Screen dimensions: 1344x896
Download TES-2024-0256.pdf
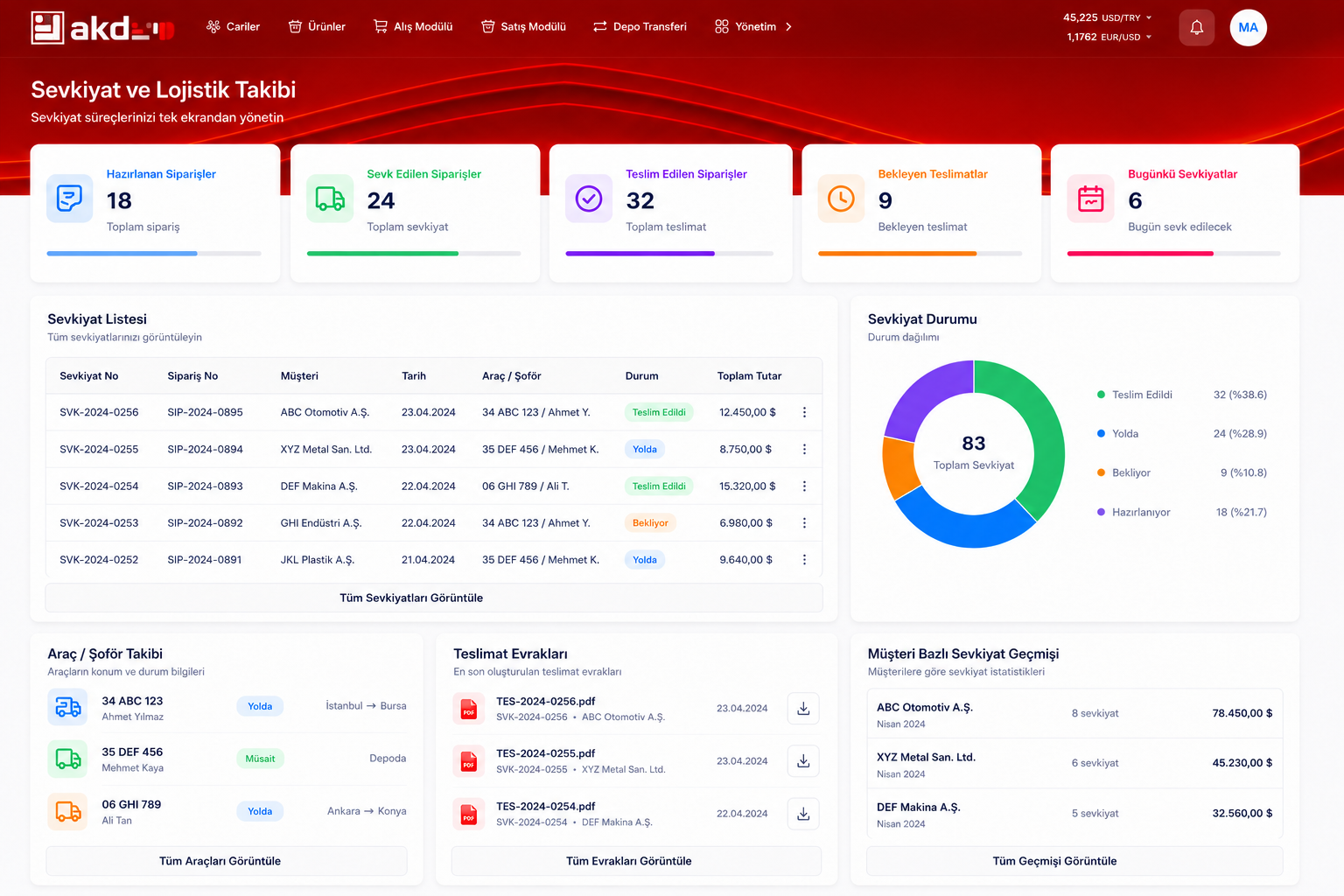(x=803, y=709)
